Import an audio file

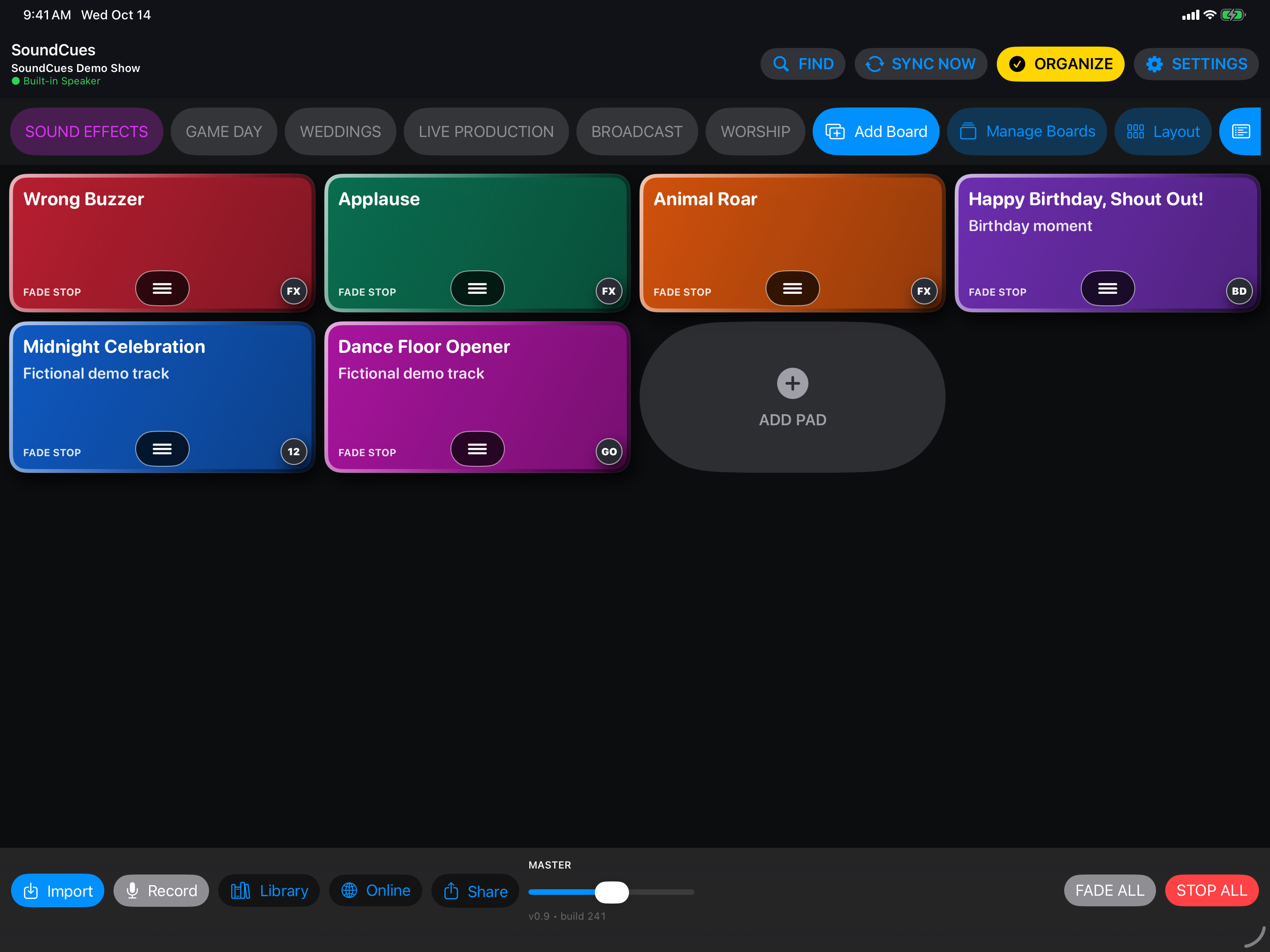click(57, 891)
